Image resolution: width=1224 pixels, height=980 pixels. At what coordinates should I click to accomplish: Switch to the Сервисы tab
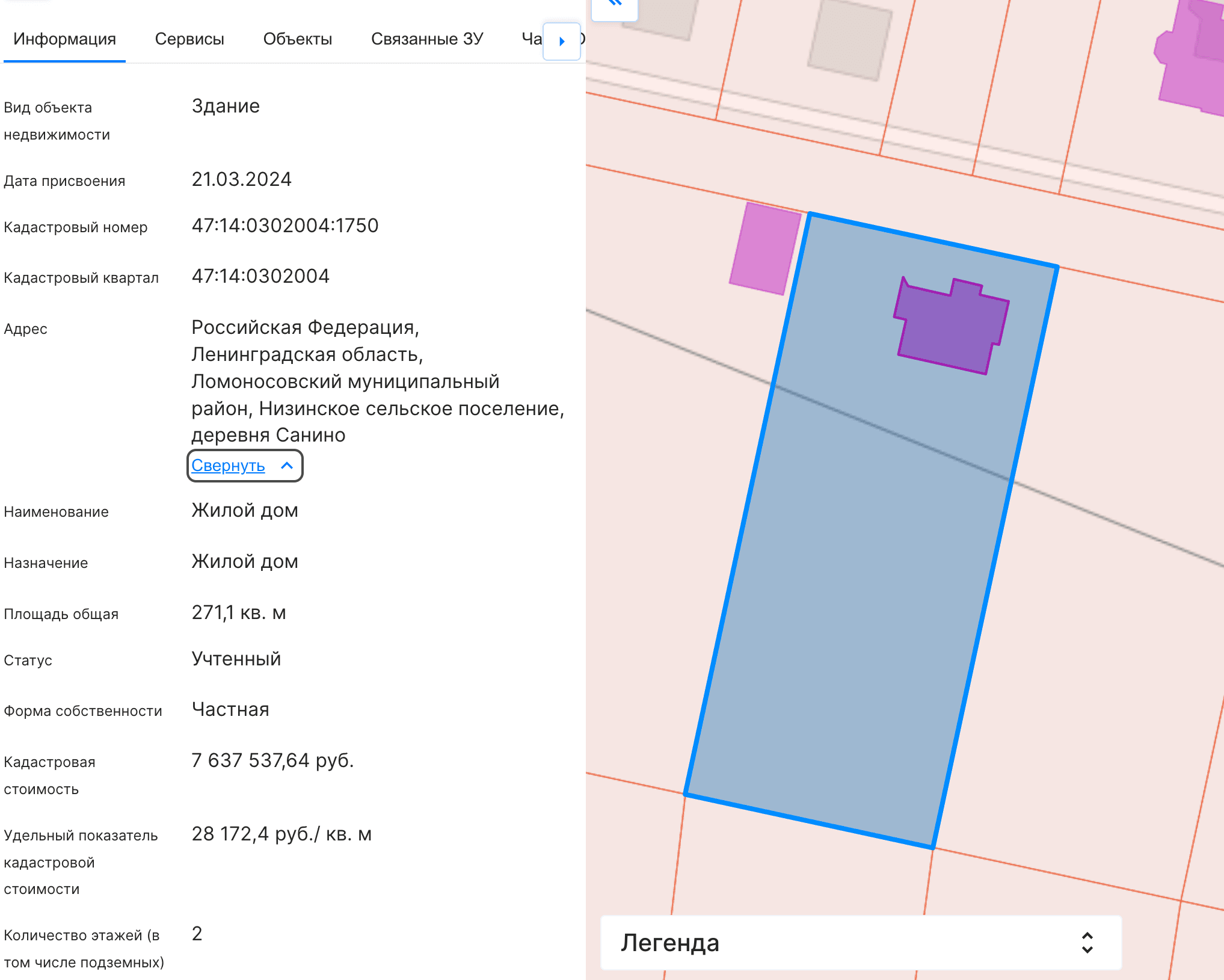click(x=190, y=39)
